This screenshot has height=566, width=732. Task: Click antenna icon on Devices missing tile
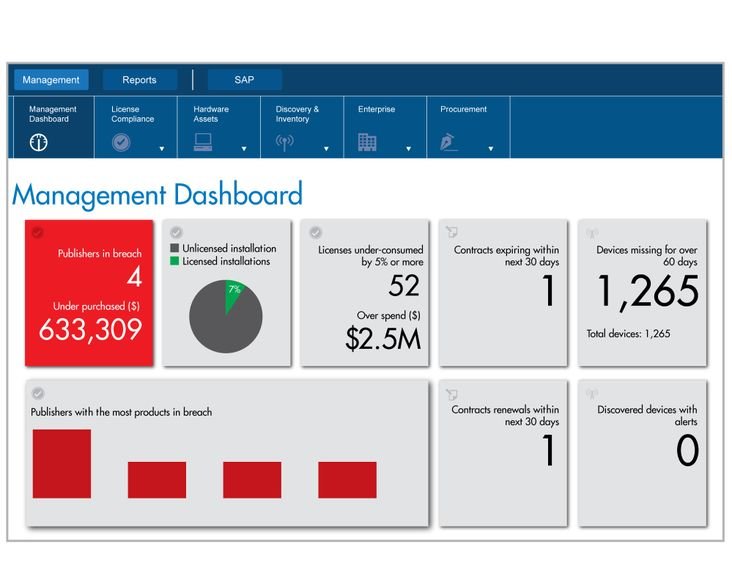point(591,232)
